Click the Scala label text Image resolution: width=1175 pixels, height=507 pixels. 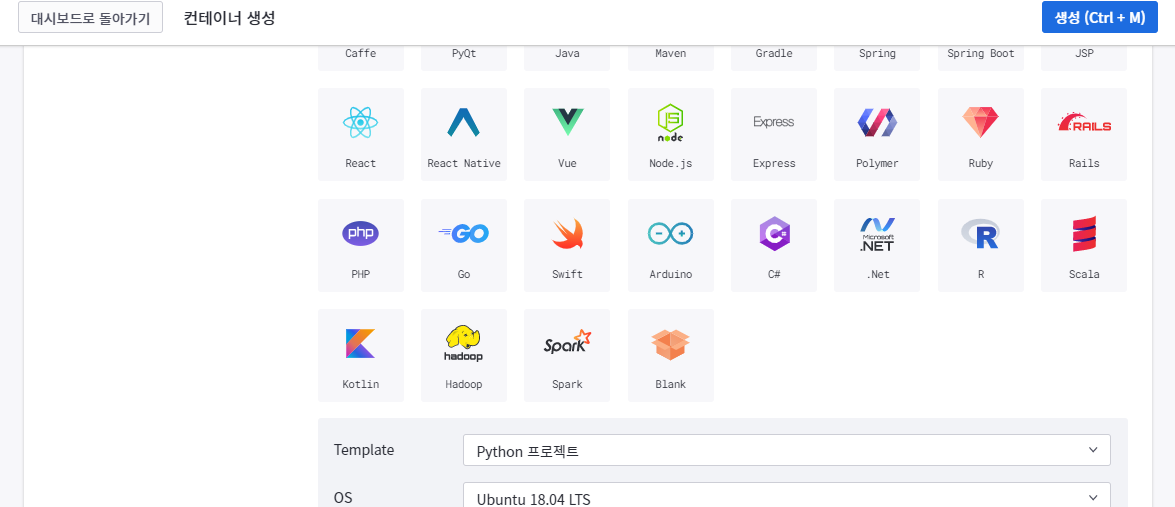(x=1084, y=274)
